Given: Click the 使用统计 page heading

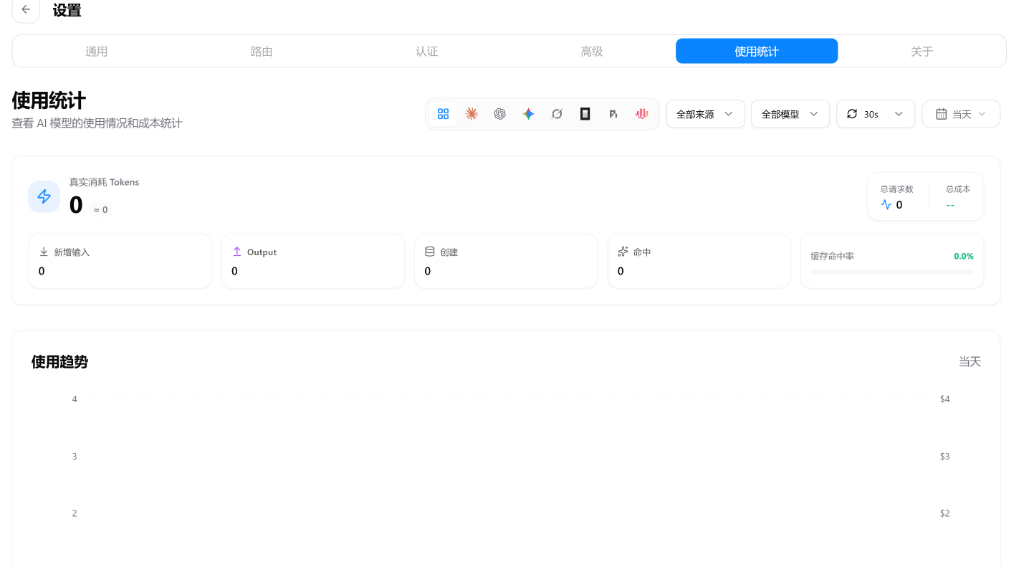Looking at the screenshot, I should click(x=49, y=101).
